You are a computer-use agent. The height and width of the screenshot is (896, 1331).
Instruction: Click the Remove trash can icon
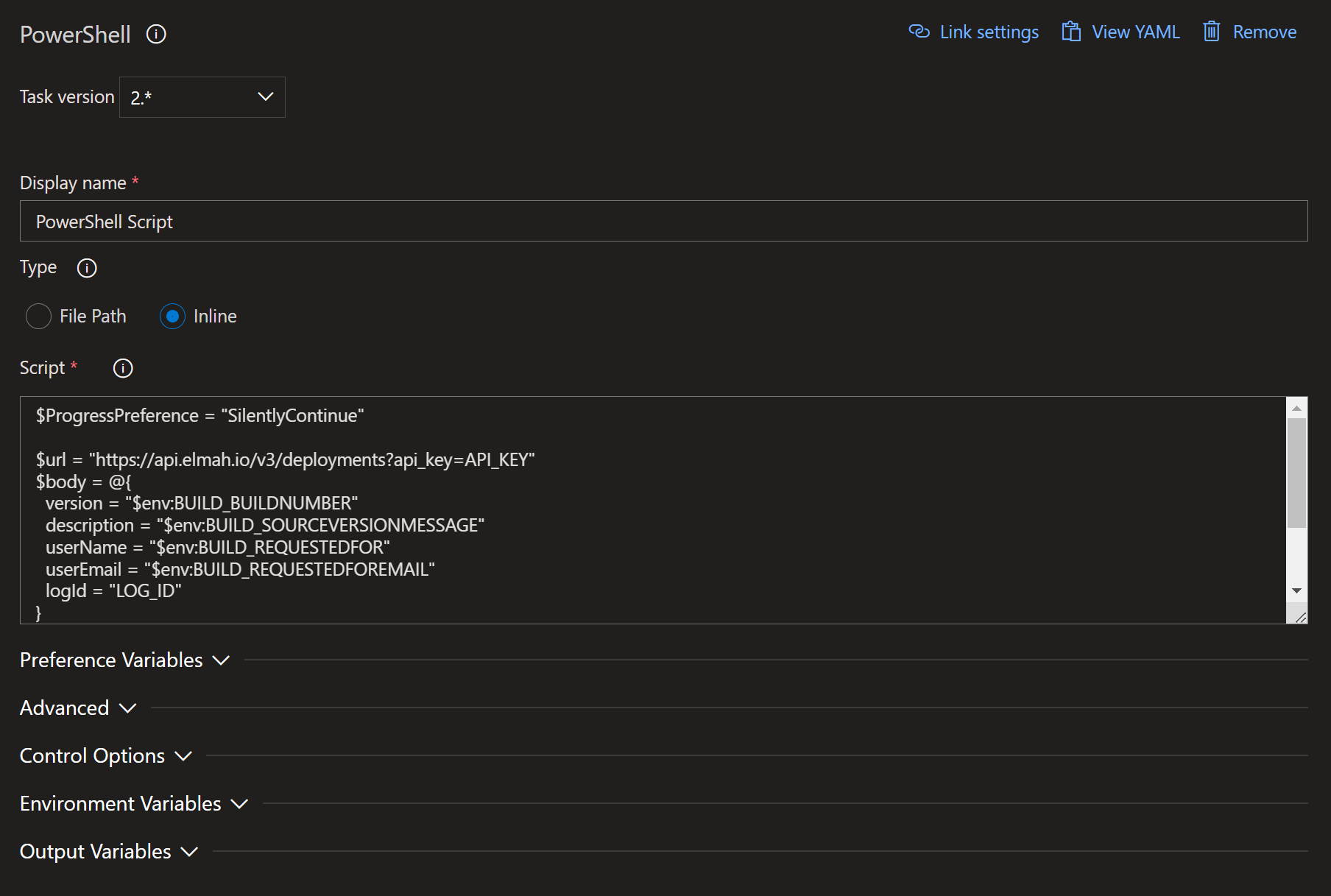[1212, 32]
